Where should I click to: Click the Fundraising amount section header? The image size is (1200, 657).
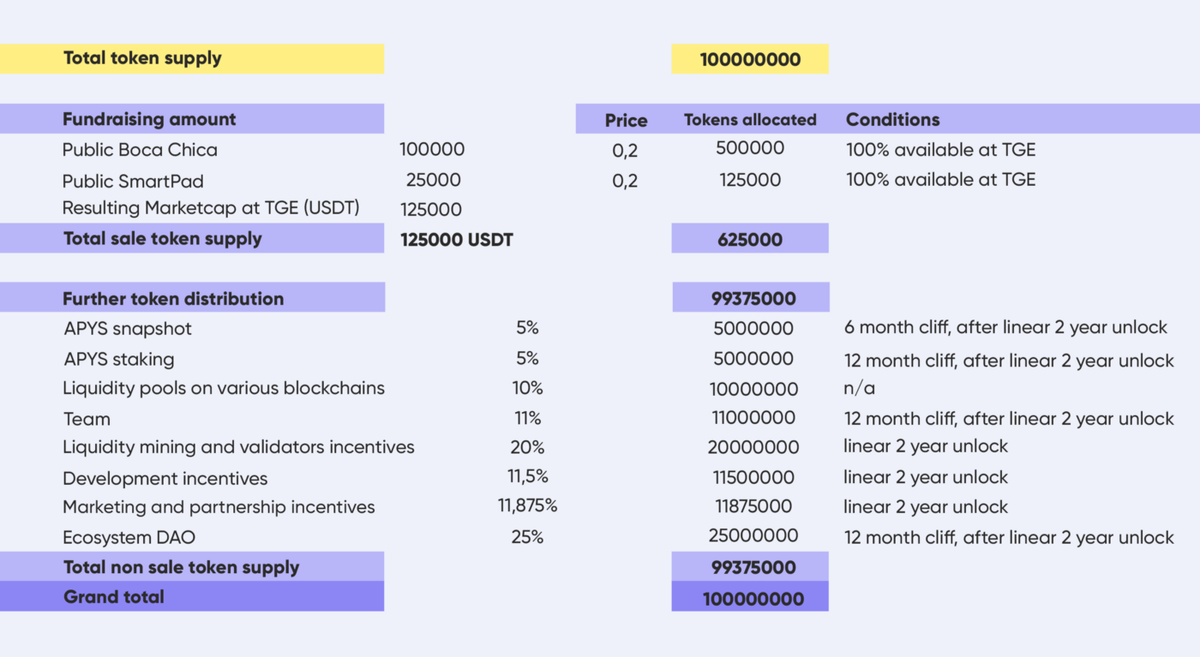point(149,119)
